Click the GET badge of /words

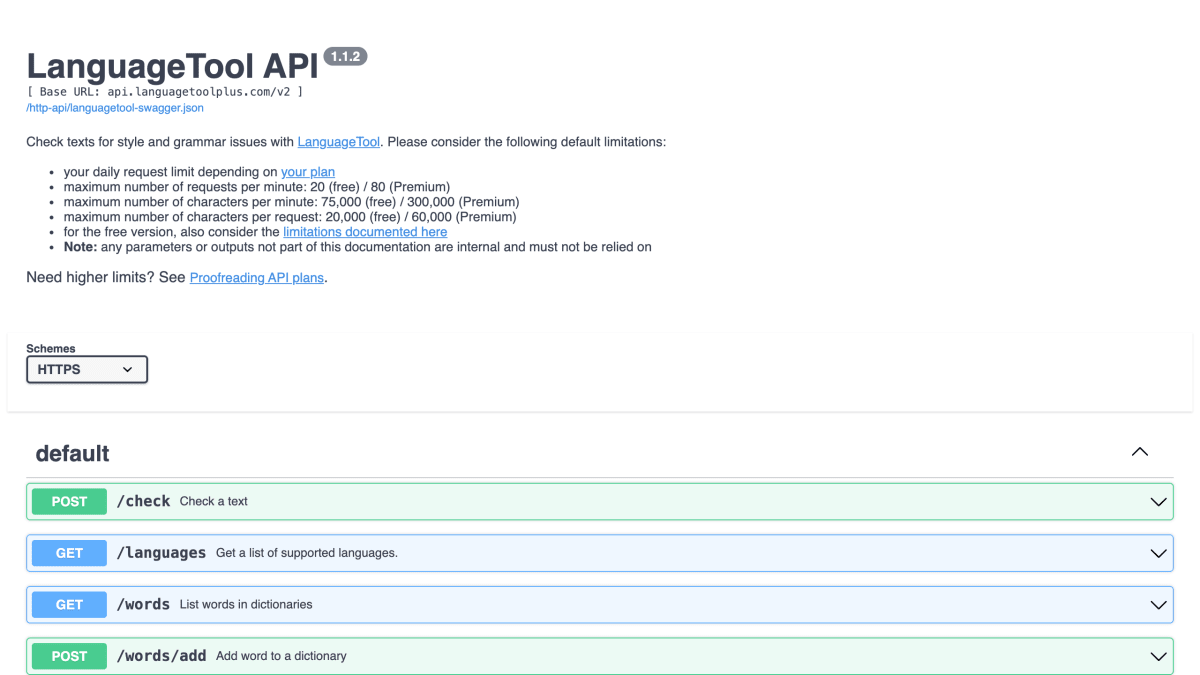click(69, 604)
